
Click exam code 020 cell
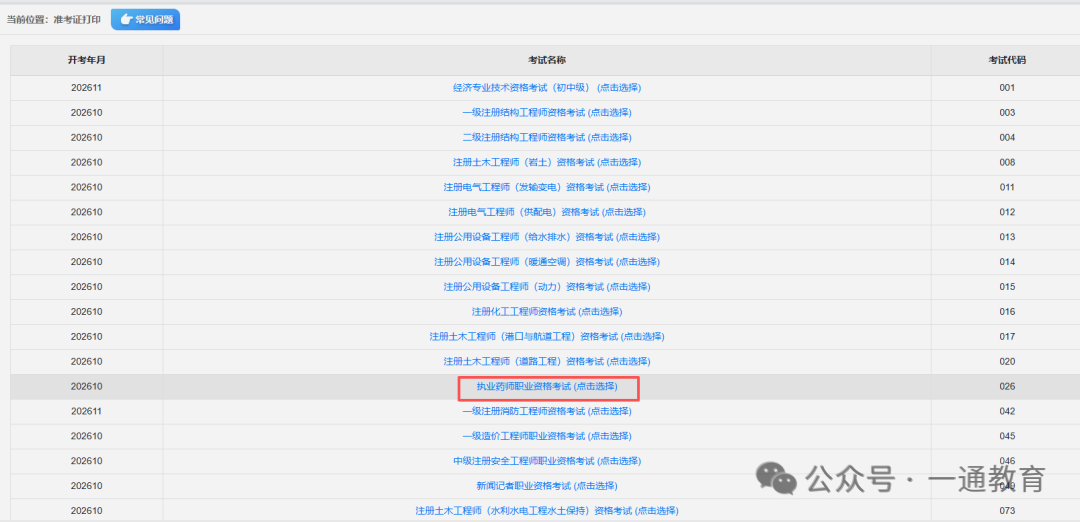(1006, 361)
